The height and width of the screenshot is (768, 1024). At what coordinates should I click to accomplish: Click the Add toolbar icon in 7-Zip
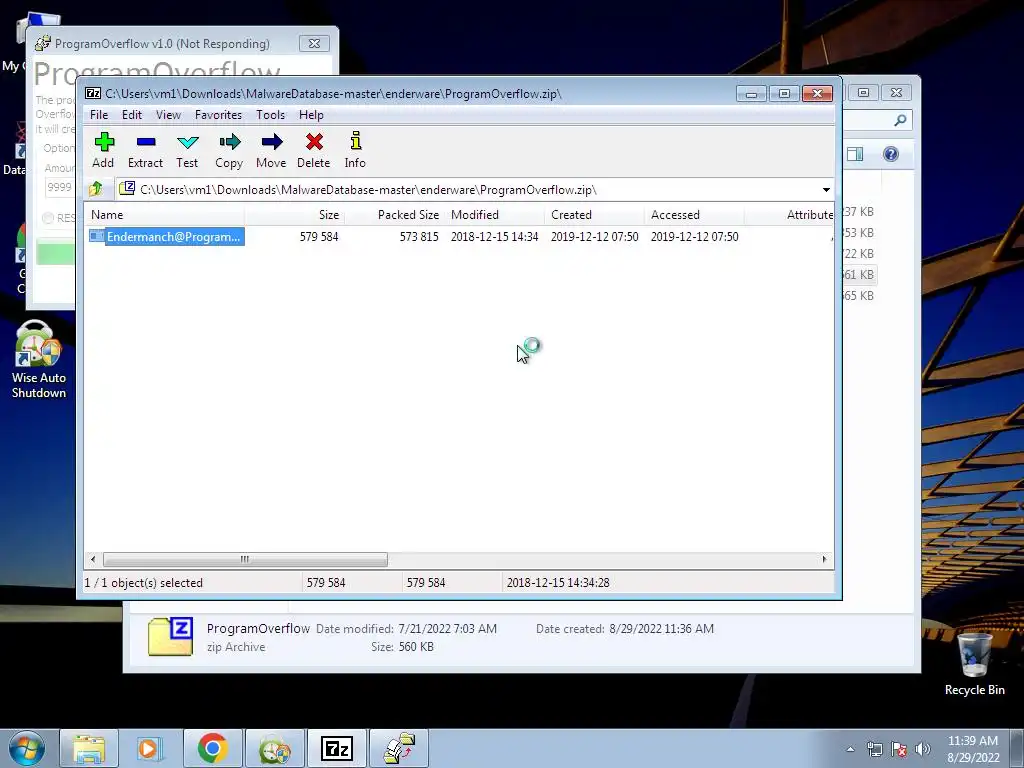pyautogui.click(x=104, y=150)
